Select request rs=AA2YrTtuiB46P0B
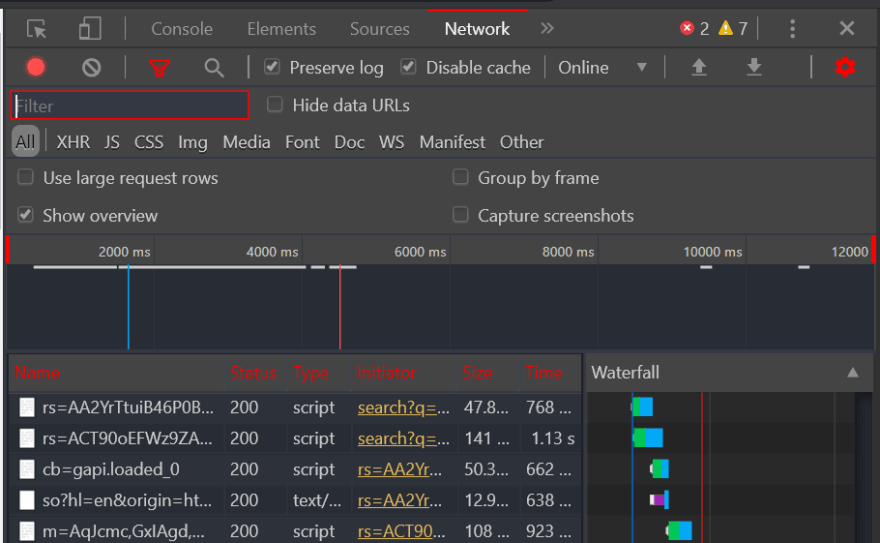 click(x=128, y=407)
